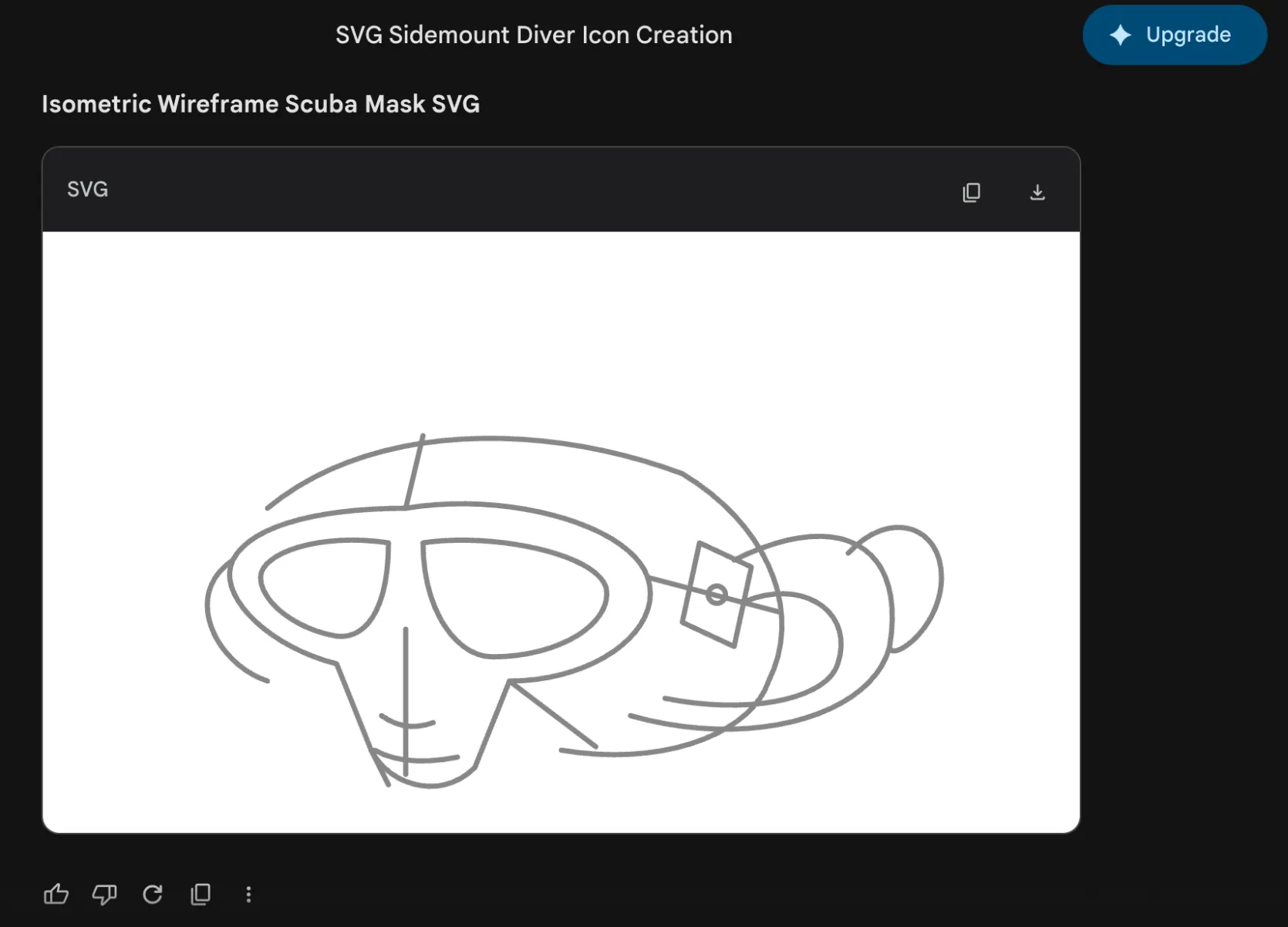Regenerate the response
Screen dimensions: 1288x927
153,894
